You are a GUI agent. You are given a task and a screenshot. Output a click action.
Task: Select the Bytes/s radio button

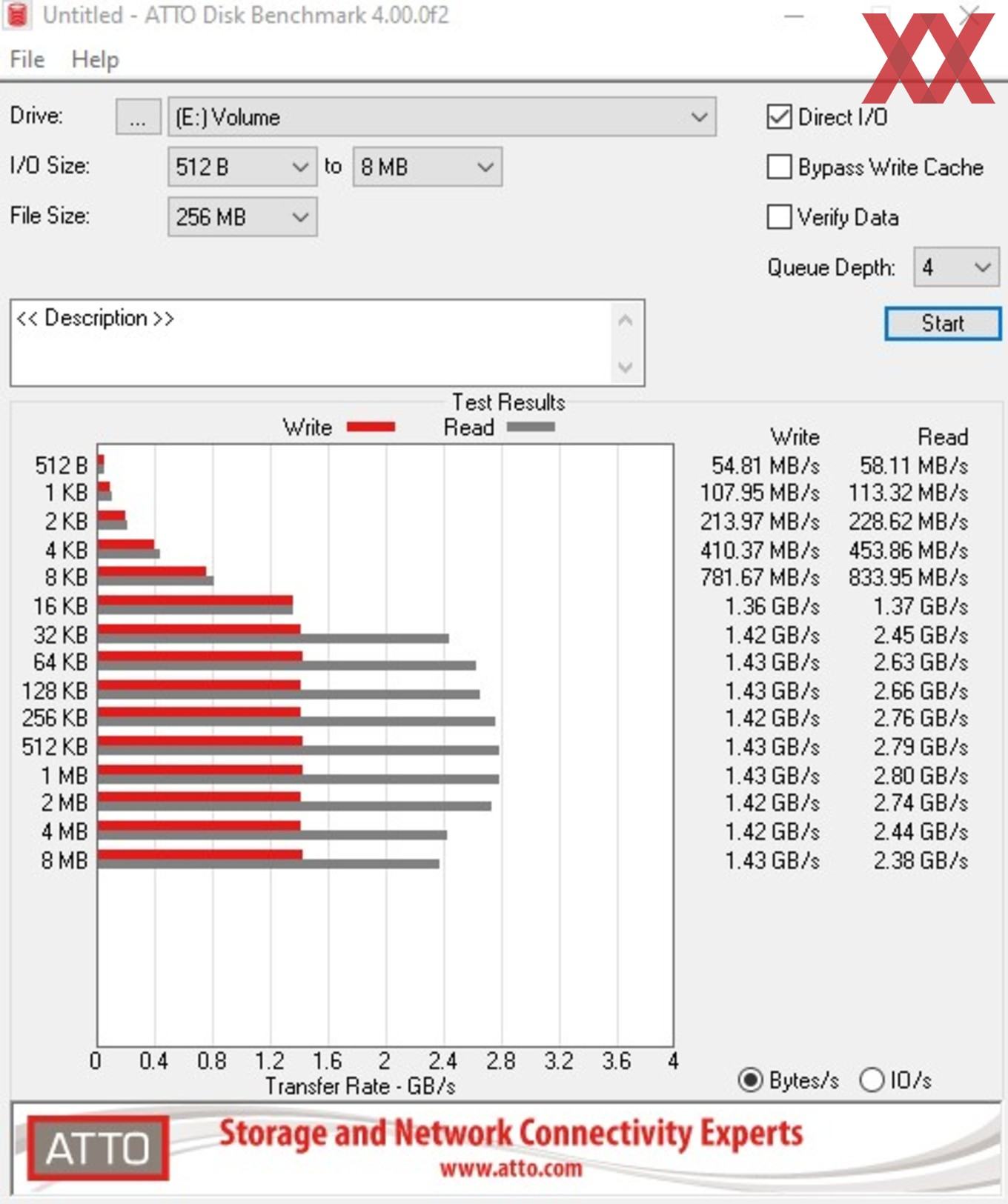[750, 1080]
